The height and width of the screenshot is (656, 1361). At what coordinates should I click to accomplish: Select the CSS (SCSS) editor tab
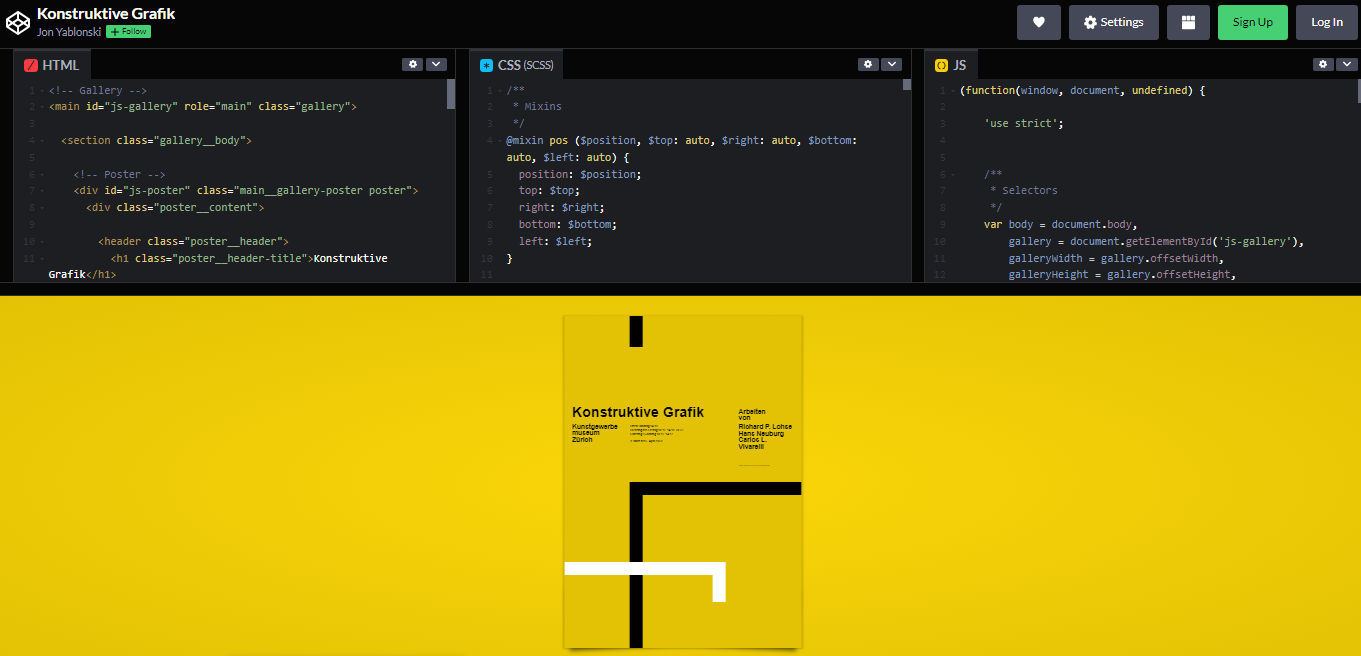(x=518, y=65)
